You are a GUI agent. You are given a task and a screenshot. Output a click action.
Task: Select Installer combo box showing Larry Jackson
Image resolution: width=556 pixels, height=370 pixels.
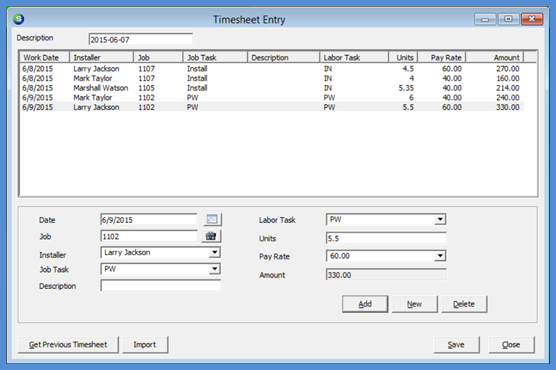tap(160, 252)
